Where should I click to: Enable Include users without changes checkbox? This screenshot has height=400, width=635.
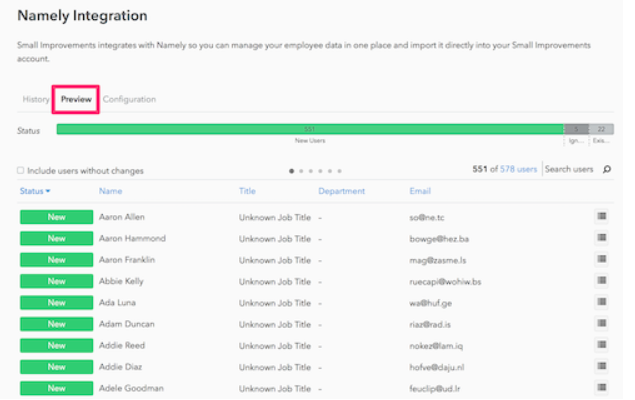point(20,170)
